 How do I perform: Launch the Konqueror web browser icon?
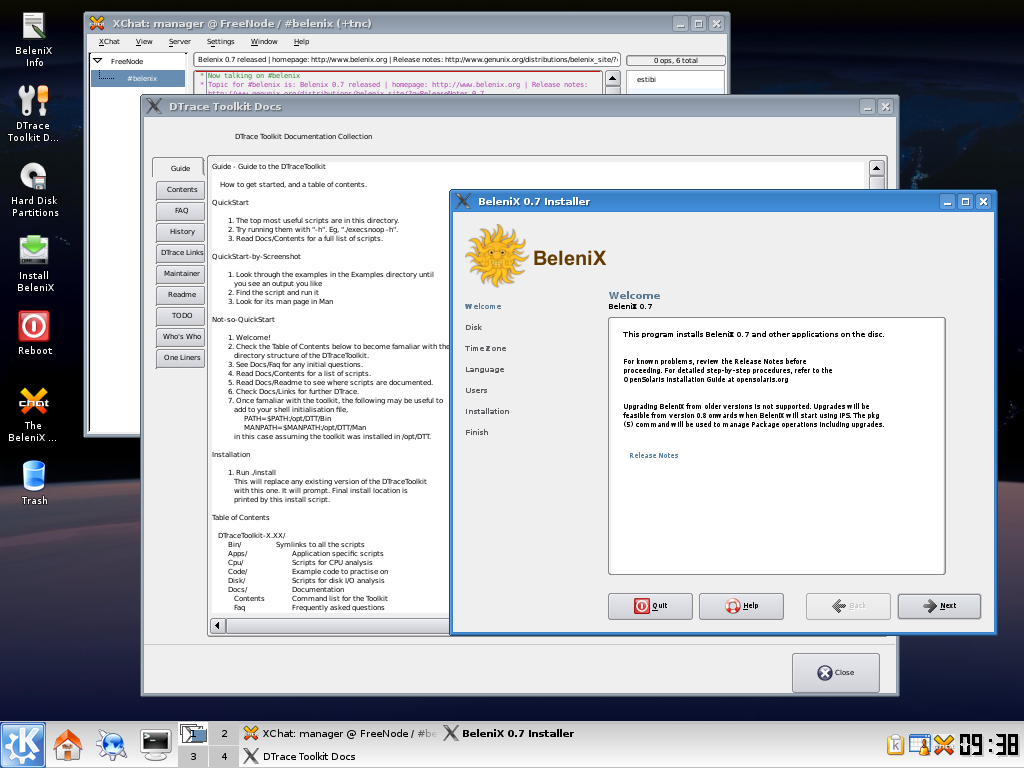[111, 745]
